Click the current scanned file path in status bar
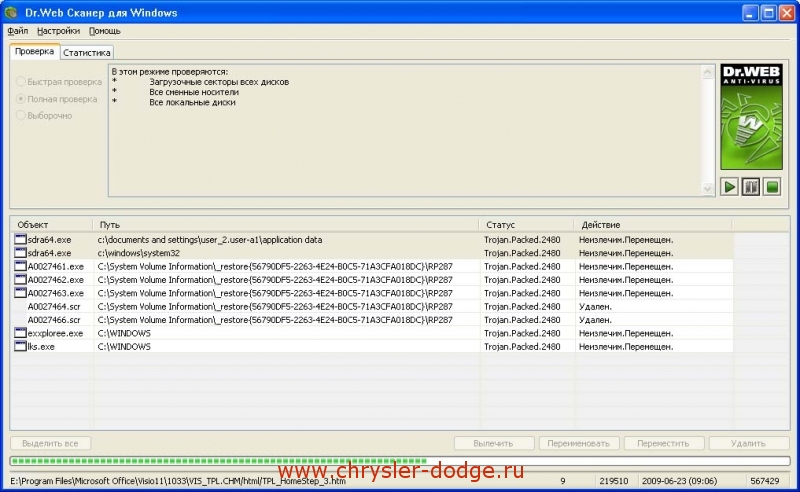This screenshot has height=492, width=800. point(178,481)
